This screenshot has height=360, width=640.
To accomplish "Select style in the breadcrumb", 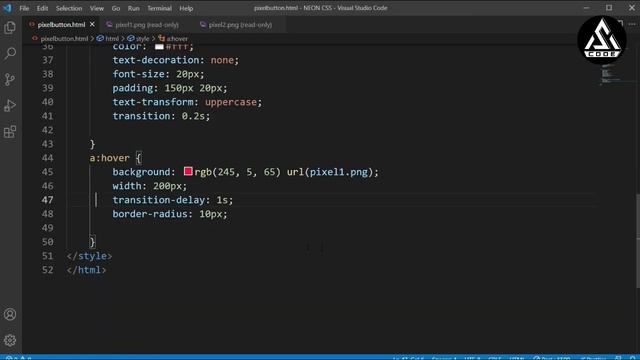I will pos(142,39).
